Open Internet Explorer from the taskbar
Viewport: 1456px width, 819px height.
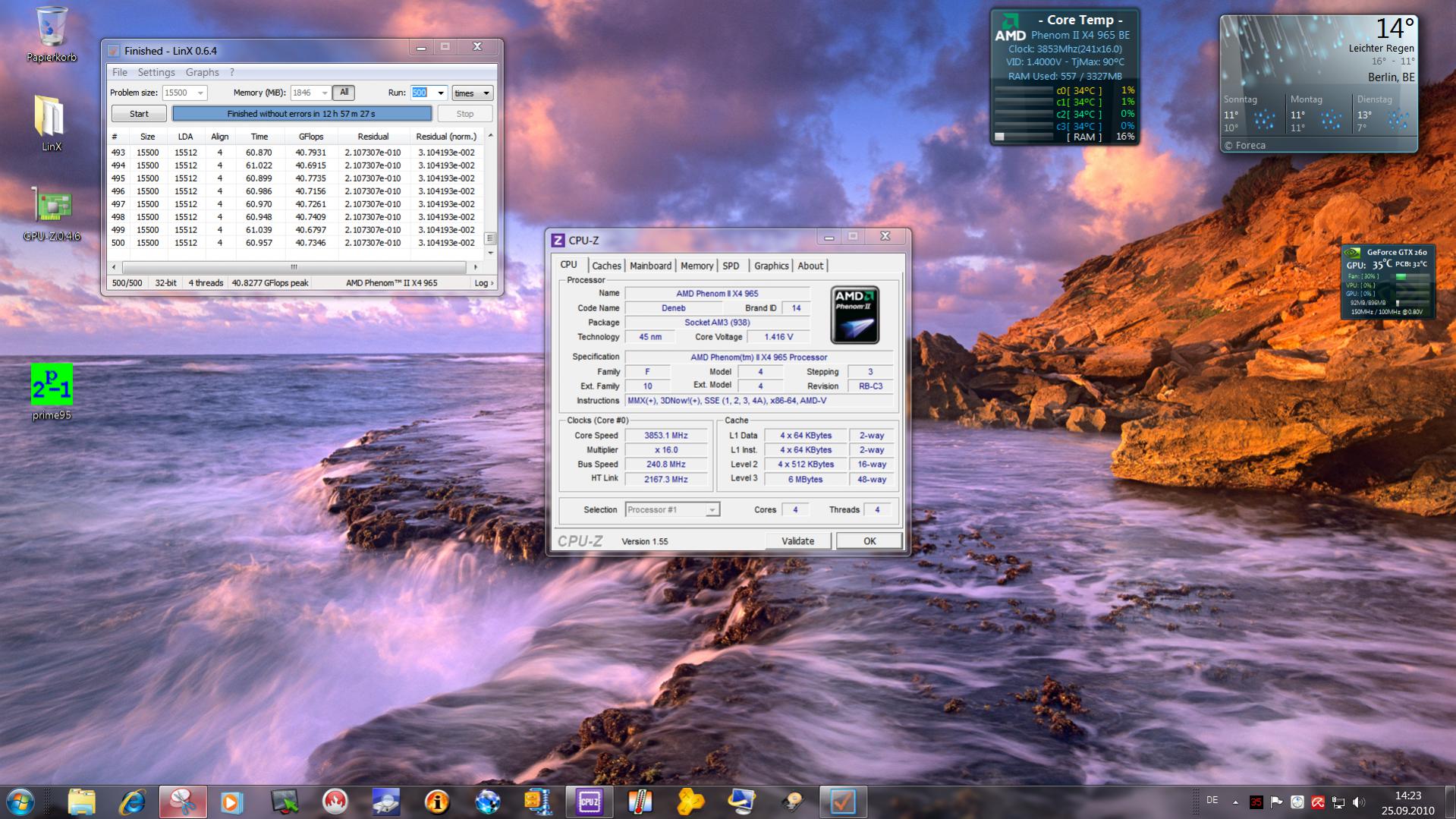[132, 802]
